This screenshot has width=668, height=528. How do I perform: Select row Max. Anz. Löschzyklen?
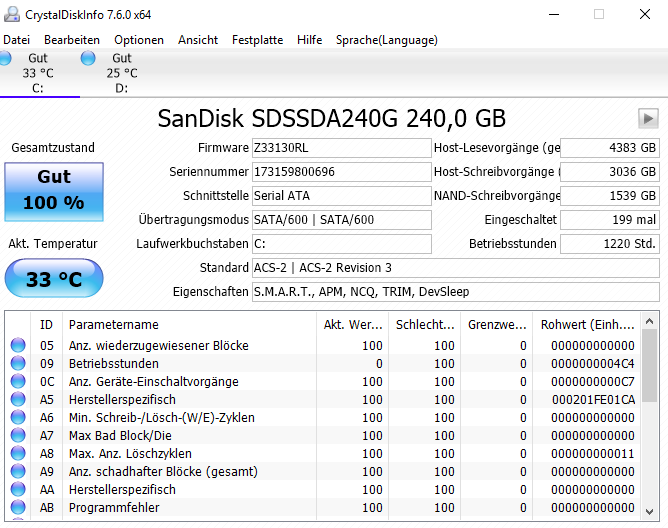[x=322, y=453]
